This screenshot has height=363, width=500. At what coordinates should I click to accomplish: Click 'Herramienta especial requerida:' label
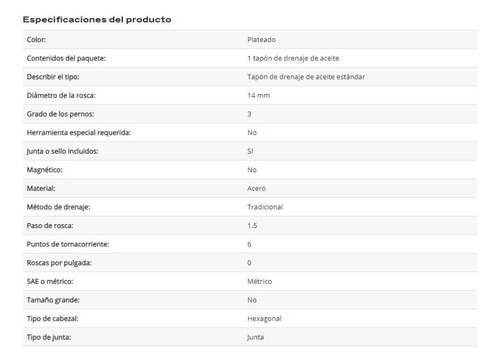(79, 133)
